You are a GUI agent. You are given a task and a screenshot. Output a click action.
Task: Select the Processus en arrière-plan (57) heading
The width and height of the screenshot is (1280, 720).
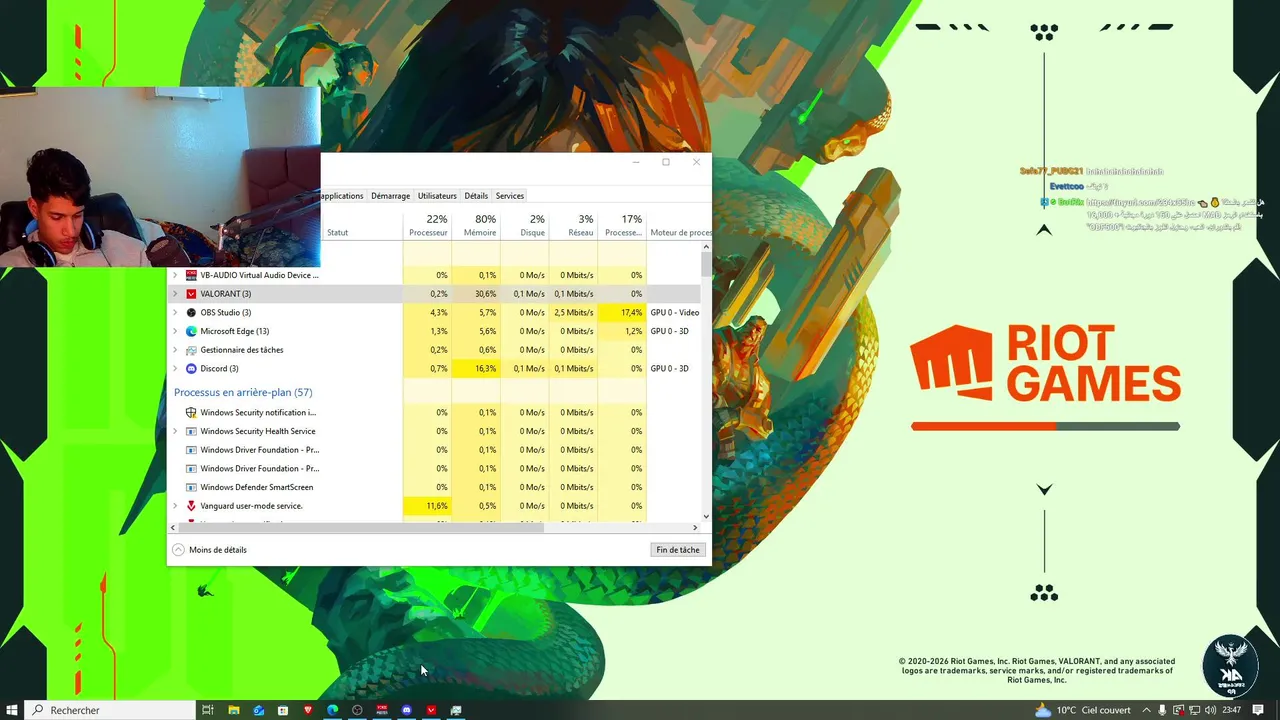243,392
